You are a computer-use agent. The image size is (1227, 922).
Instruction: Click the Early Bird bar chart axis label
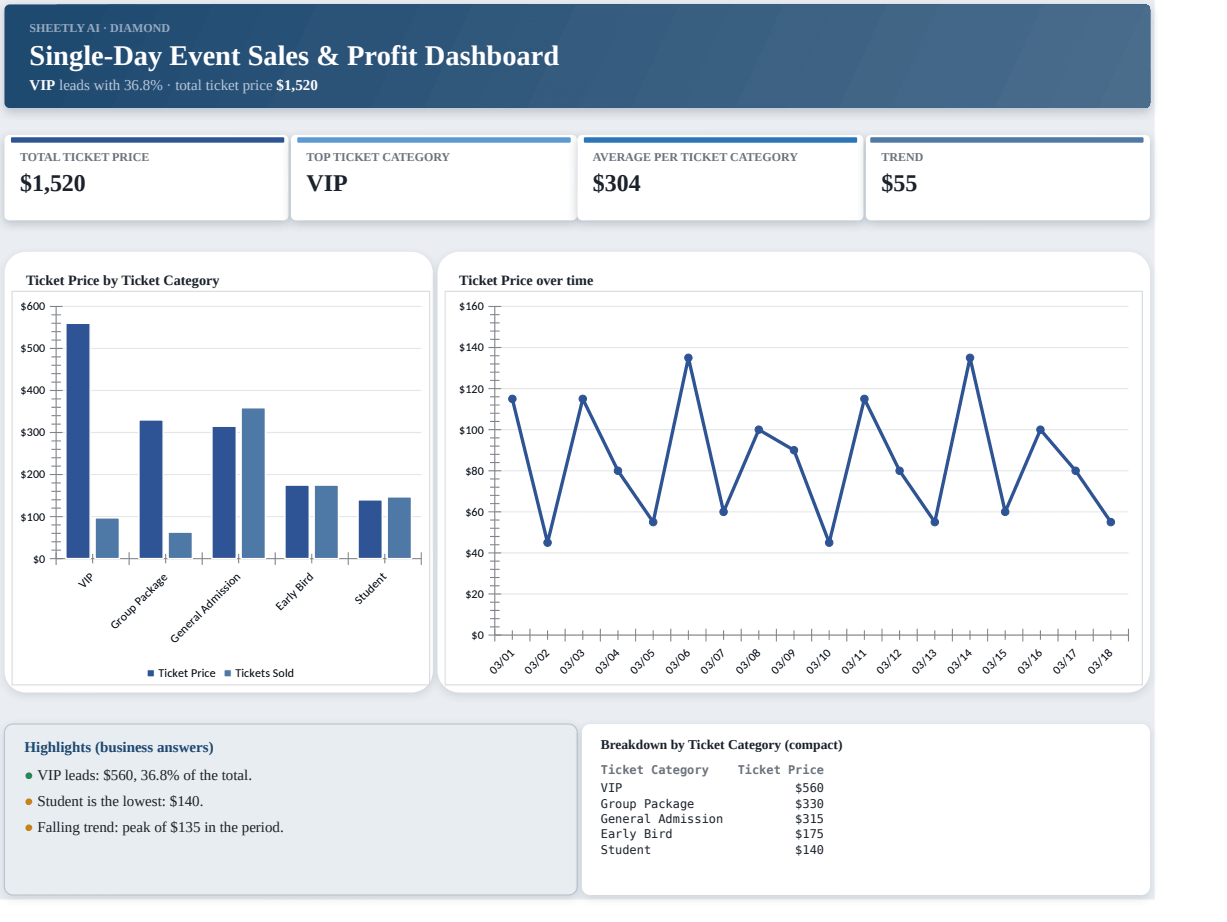tap(295, 593)
